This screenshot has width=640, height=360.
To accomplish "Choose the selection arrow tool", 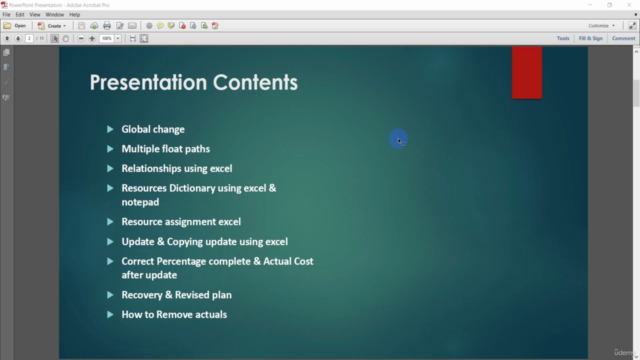I will (54, 38).
